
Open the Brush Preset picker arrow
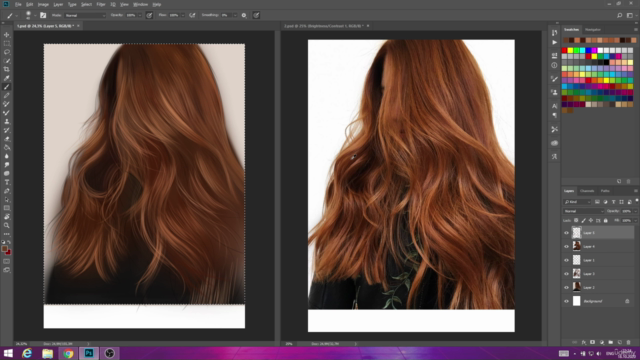(x=35, y=16)
